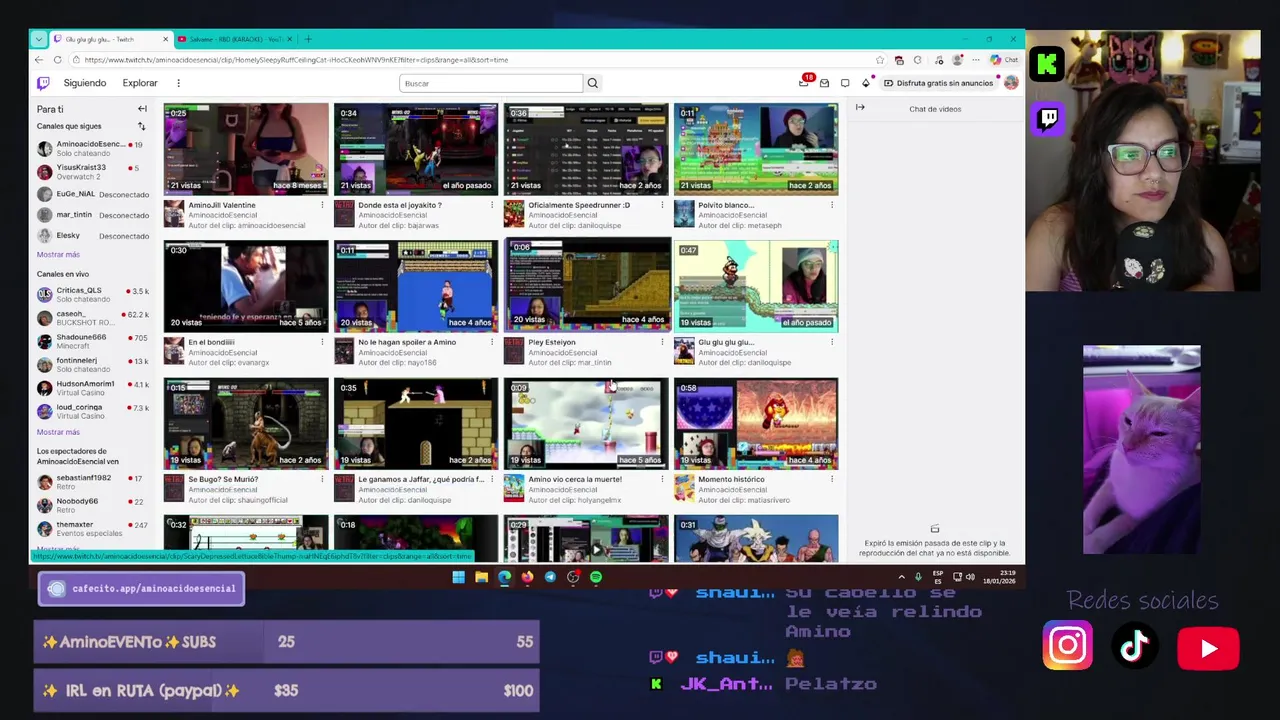Image resolution: width=1280 pixels, height=720 pixels.
Task: Bookmark this page with star icon
Action: click(880, 60)
